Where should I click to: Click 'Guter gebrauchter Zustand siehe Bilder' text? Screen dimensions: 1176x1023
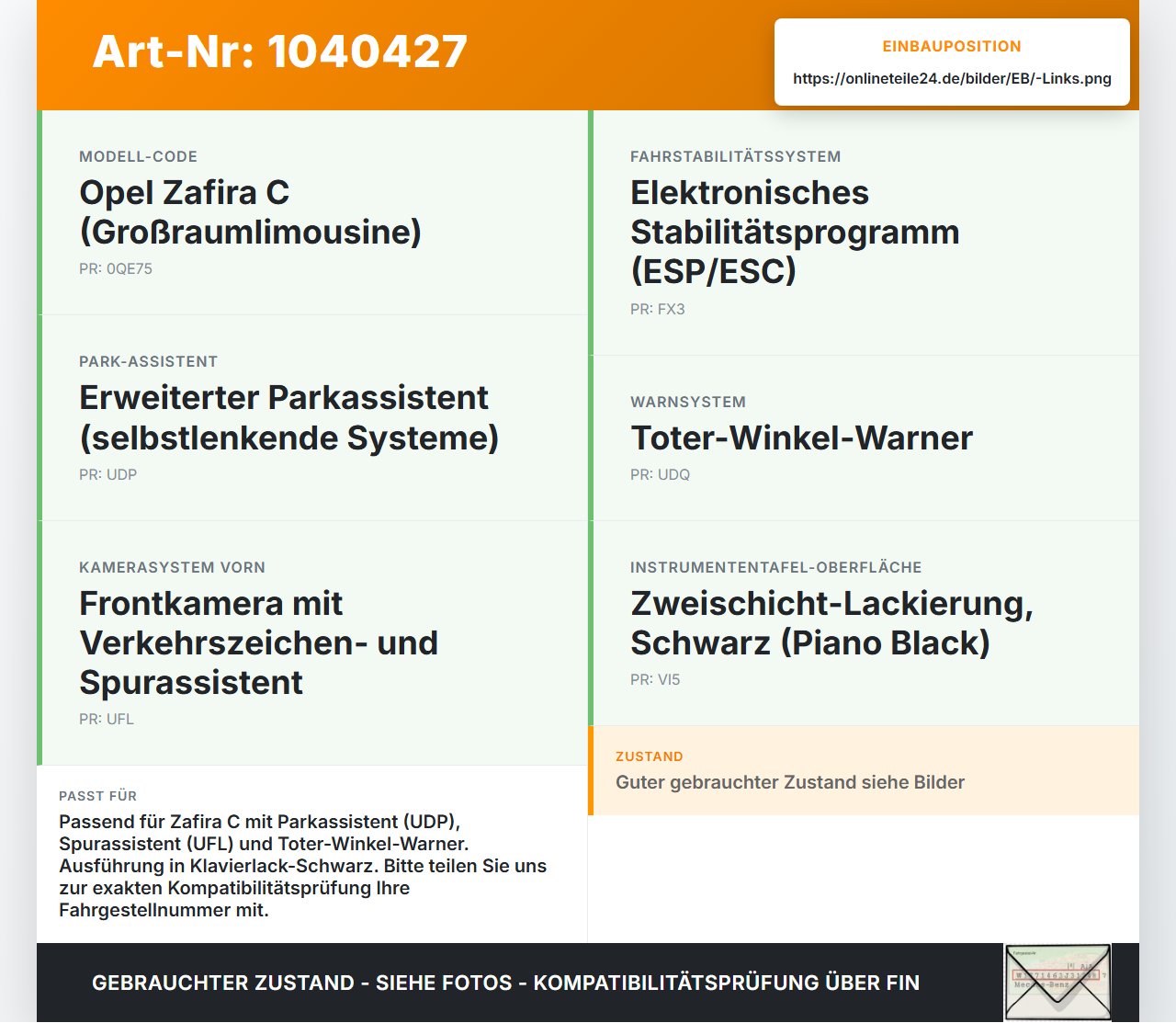(790, 782)
